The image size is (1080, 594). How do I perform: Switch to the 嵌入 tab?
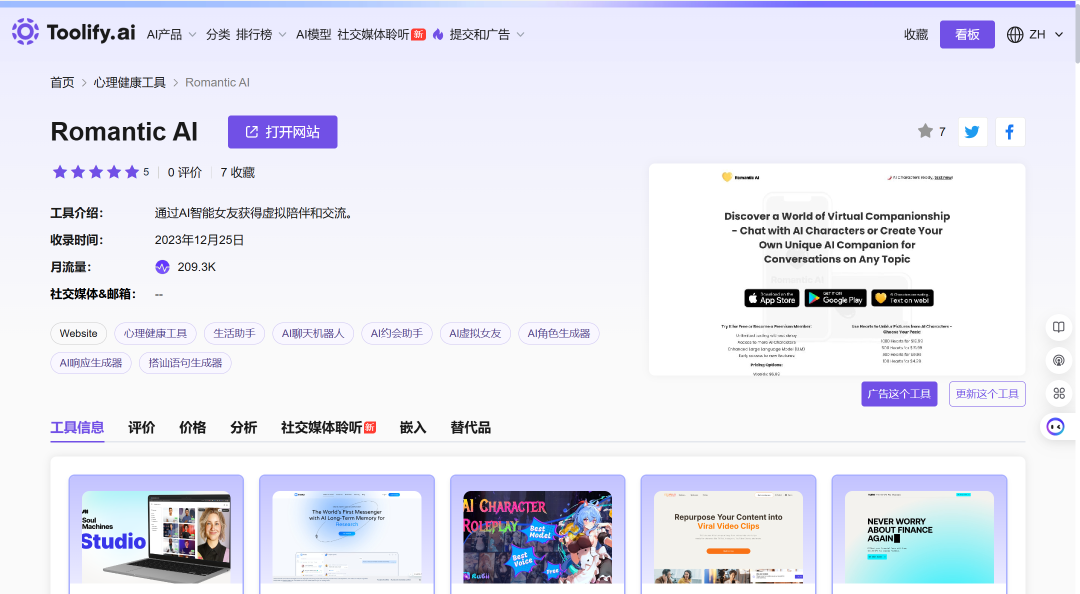pyautogui.click(x=413, y=428)
